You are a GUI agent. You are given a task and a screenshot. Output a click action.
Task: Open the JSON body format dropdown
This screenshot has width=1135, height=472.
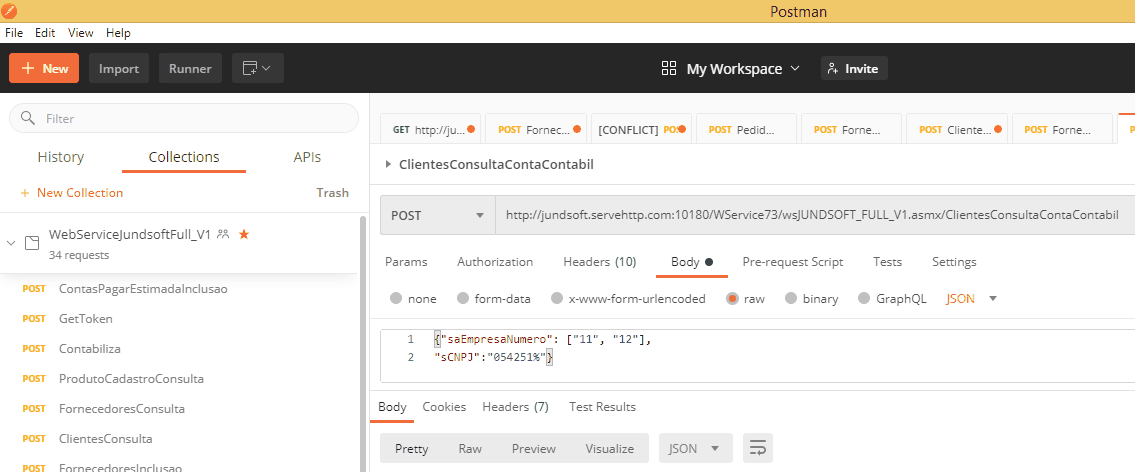tap(971, 298)
